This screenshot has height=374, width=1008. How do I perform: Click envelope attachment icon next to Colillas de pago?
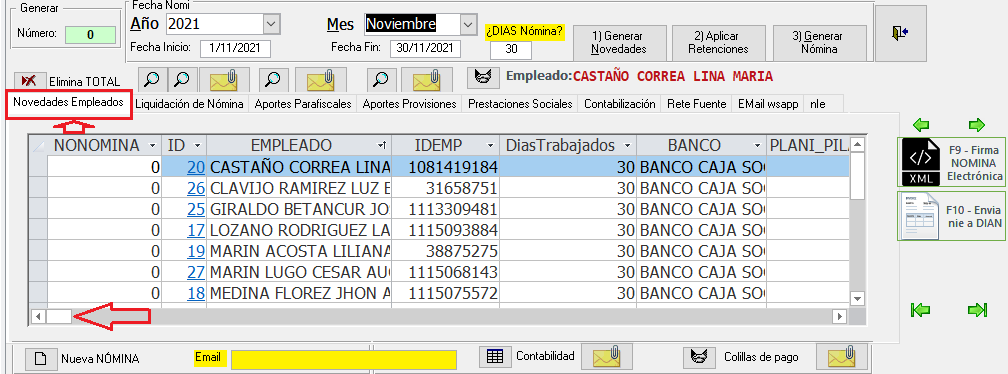(x=842, y=356)
